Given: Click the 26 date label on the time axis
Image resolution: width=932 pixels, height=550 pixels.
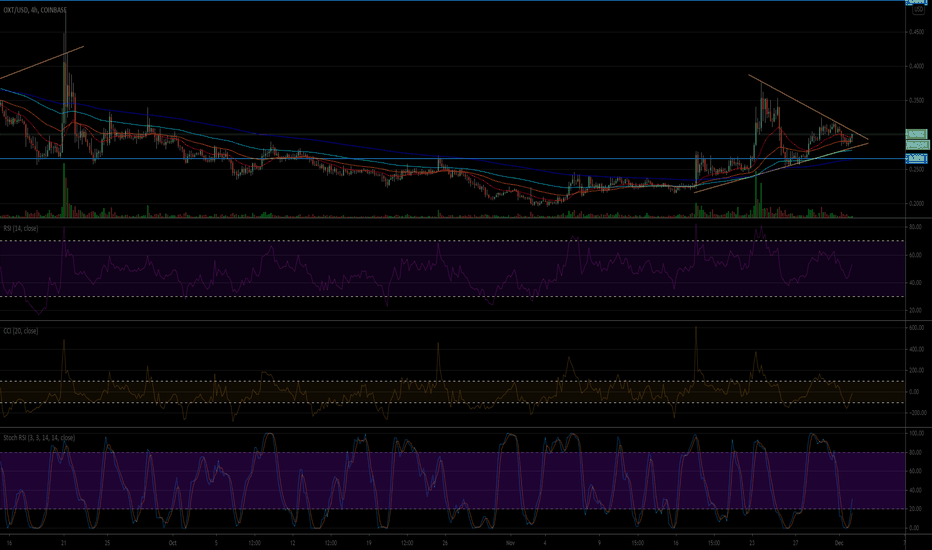Looking at the screenshot, I should (445, 543).
